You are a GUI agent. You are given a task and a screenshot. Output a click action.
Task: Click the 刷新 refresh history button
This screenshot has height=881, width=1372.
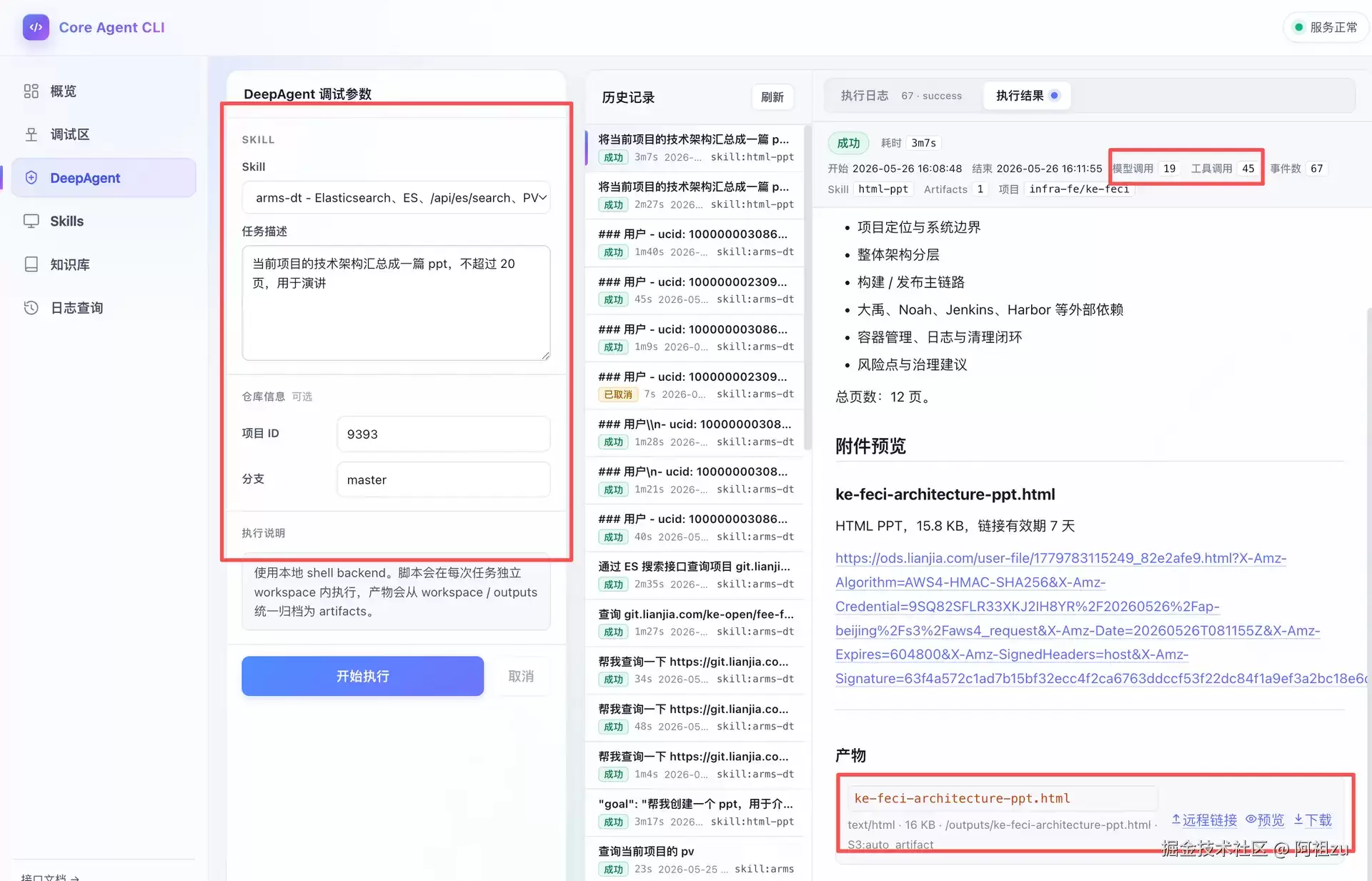pyautogui.click(x=772, y=97)
